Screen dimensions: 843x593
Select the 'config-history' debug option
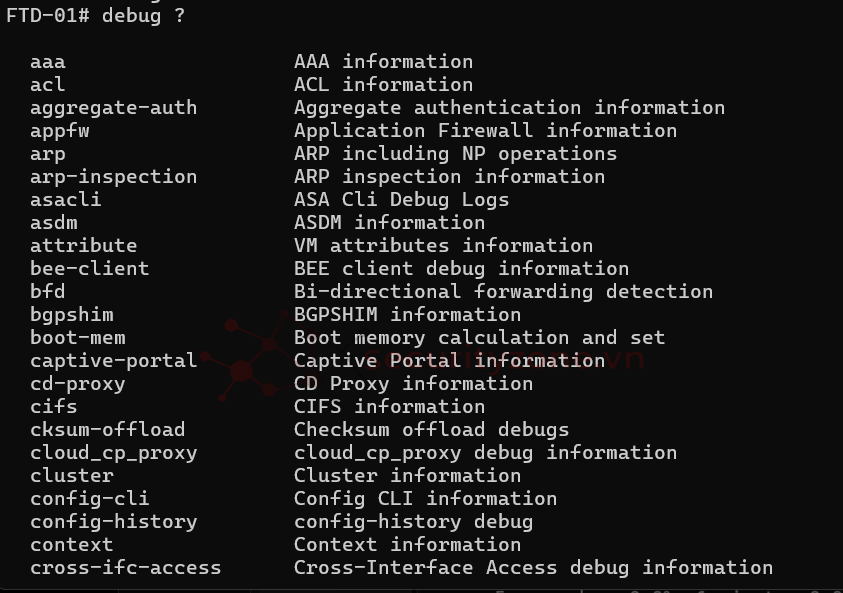tap(113, 522)
